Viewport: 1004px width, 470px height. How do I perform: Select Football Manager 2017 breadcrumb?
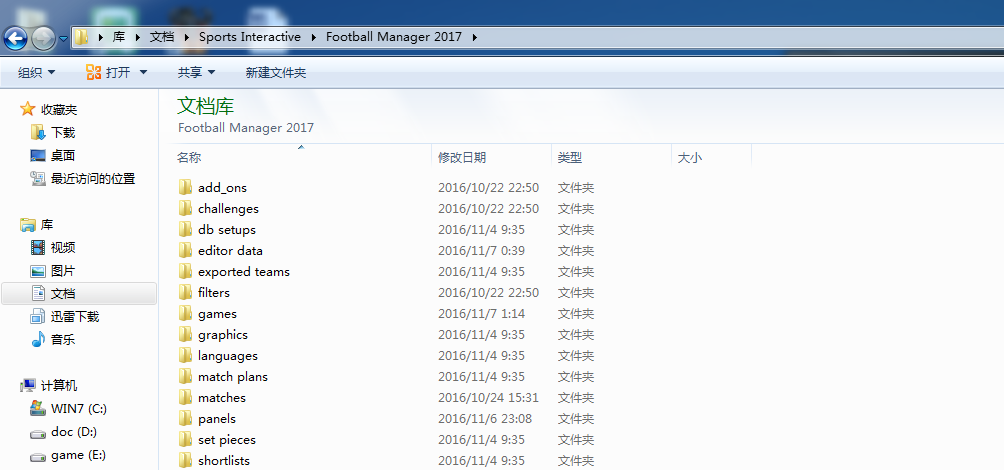click(x=394, y=37)
